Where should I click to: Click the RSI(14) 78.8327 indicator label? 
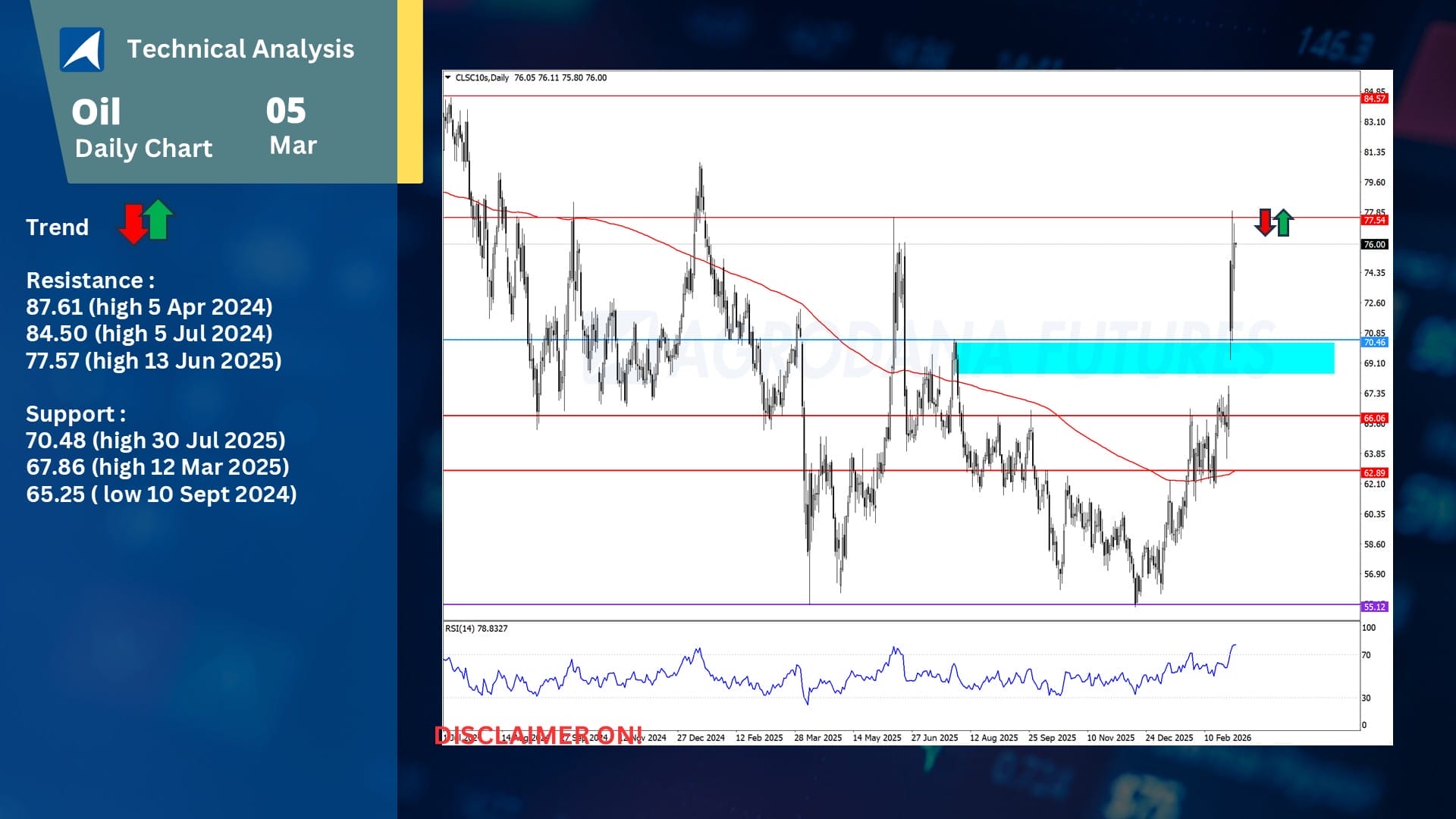[x=476, y=629]
